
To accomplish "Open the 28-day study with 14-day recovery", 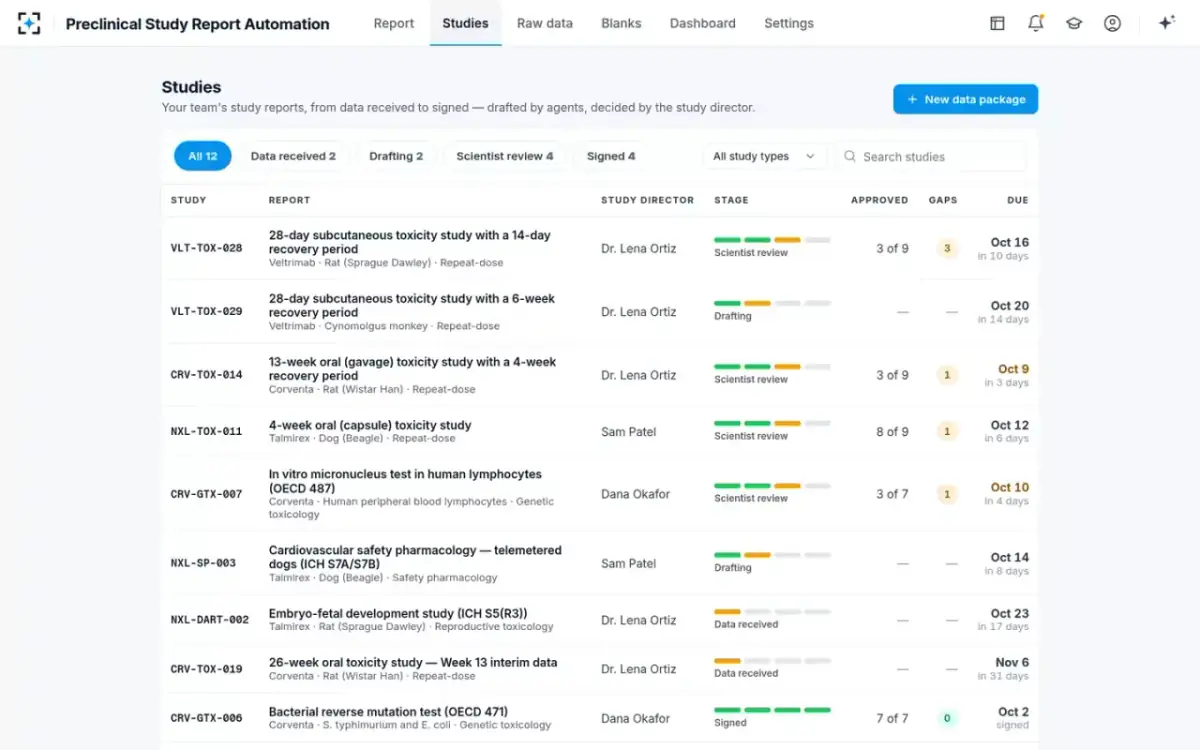I will point(409,242).
